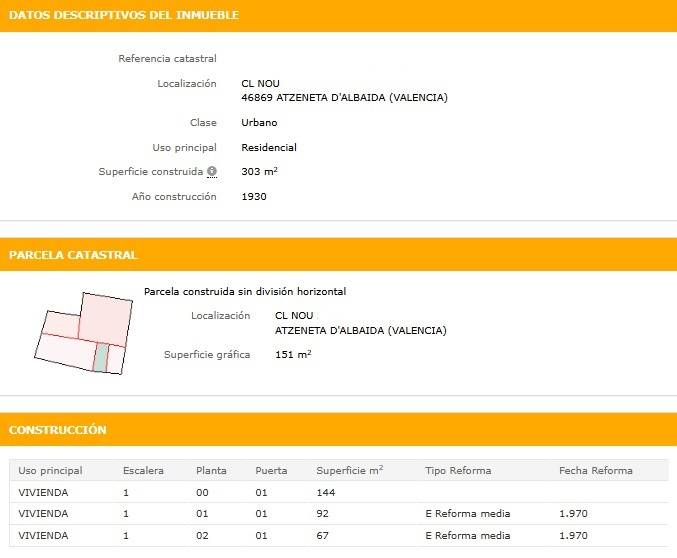677x558 pixels.
Task: Click the 151 m² Superficie gráfica value
Action: 293,355
